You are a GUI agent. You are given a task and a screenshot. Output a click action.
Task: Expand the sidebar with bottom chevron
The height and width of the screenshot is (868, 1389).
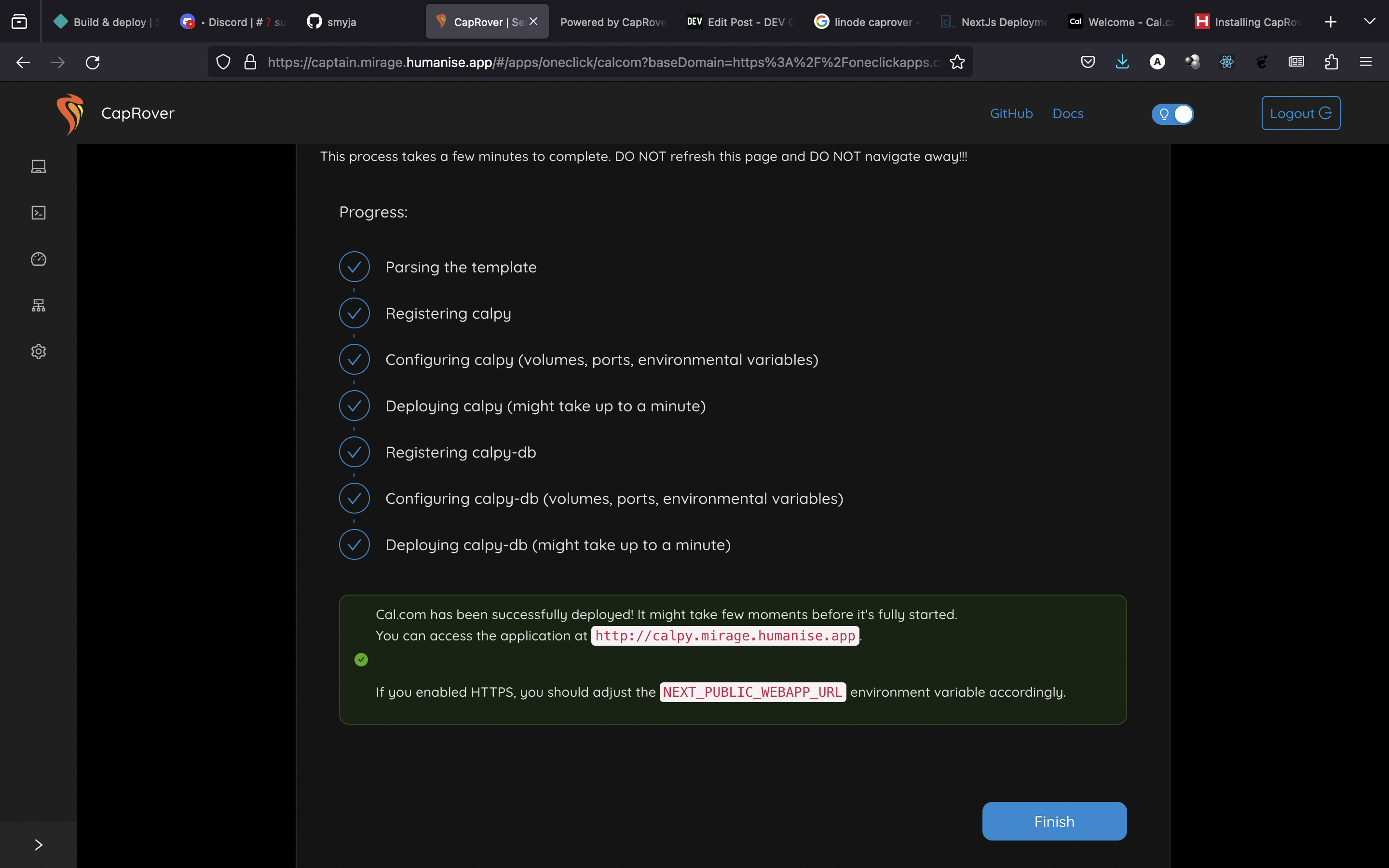tap(39, 844)
